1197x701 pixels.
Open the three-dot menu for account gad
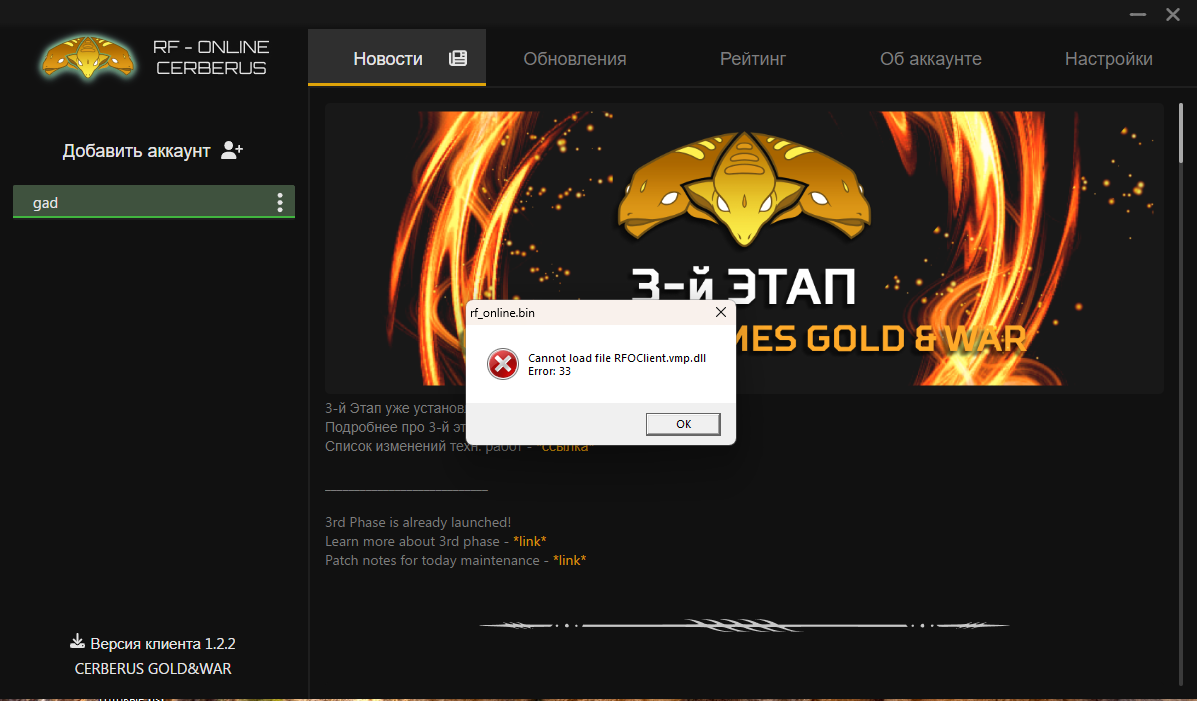click(280, 202)
